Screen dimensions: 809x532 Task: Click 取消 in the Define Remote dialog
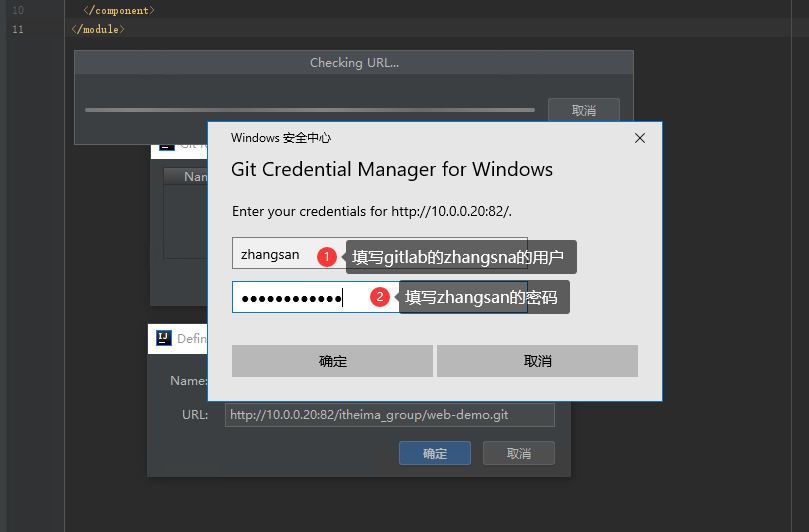tap(519, 453)
